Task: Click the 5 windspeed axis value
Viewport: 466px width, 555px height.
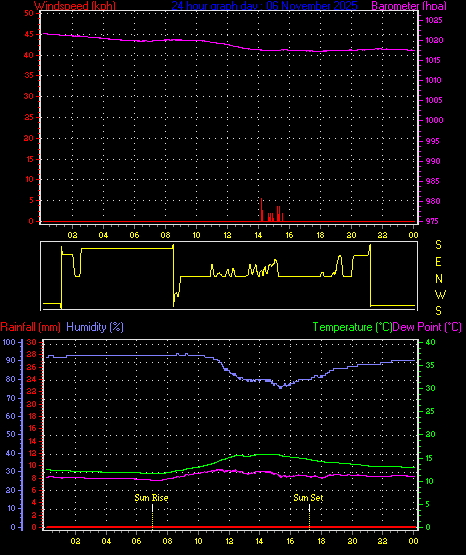Action: pos(31,200)
